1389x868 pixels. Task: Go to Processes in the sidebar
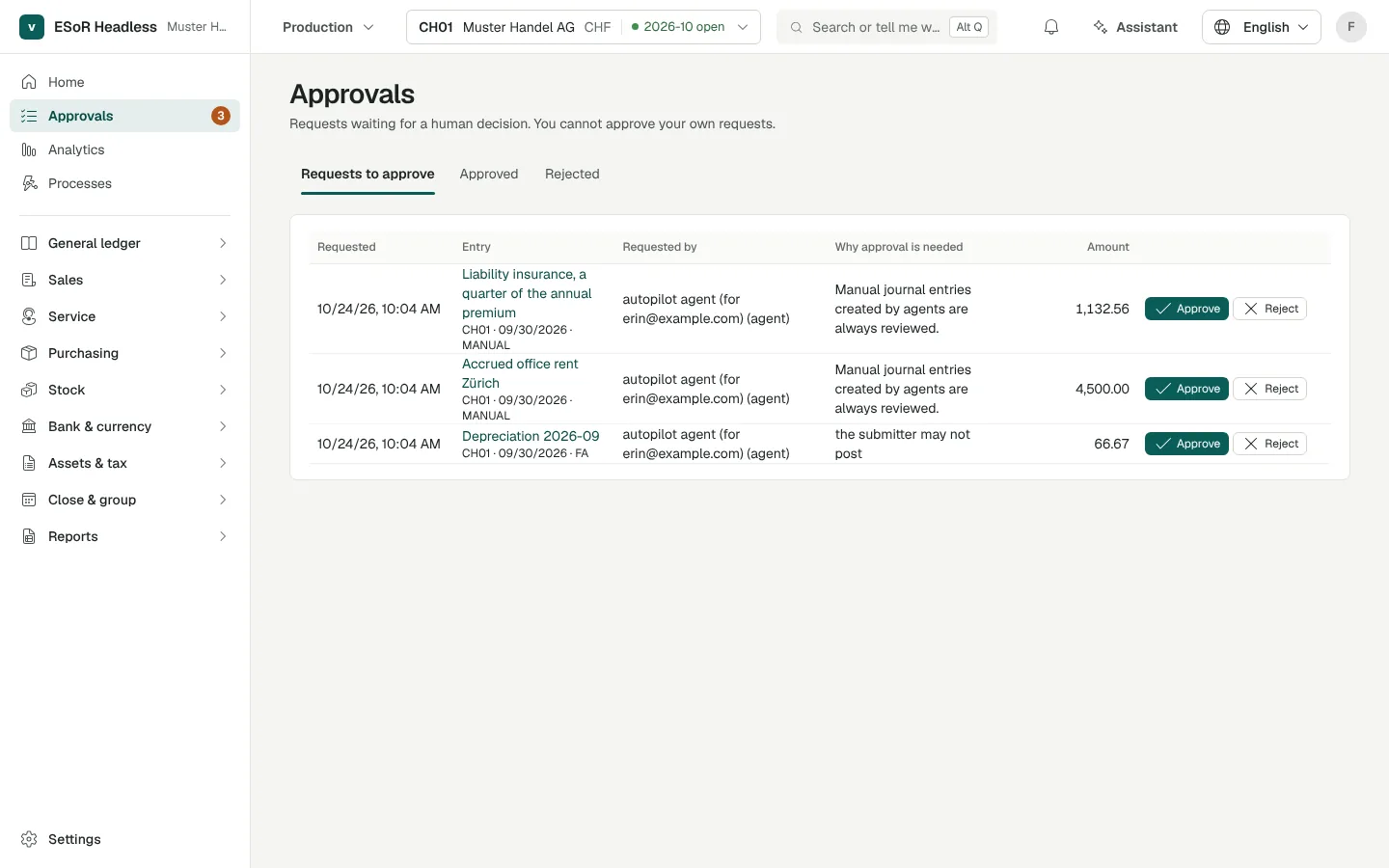pyautogui.click(x=124, y=183)
